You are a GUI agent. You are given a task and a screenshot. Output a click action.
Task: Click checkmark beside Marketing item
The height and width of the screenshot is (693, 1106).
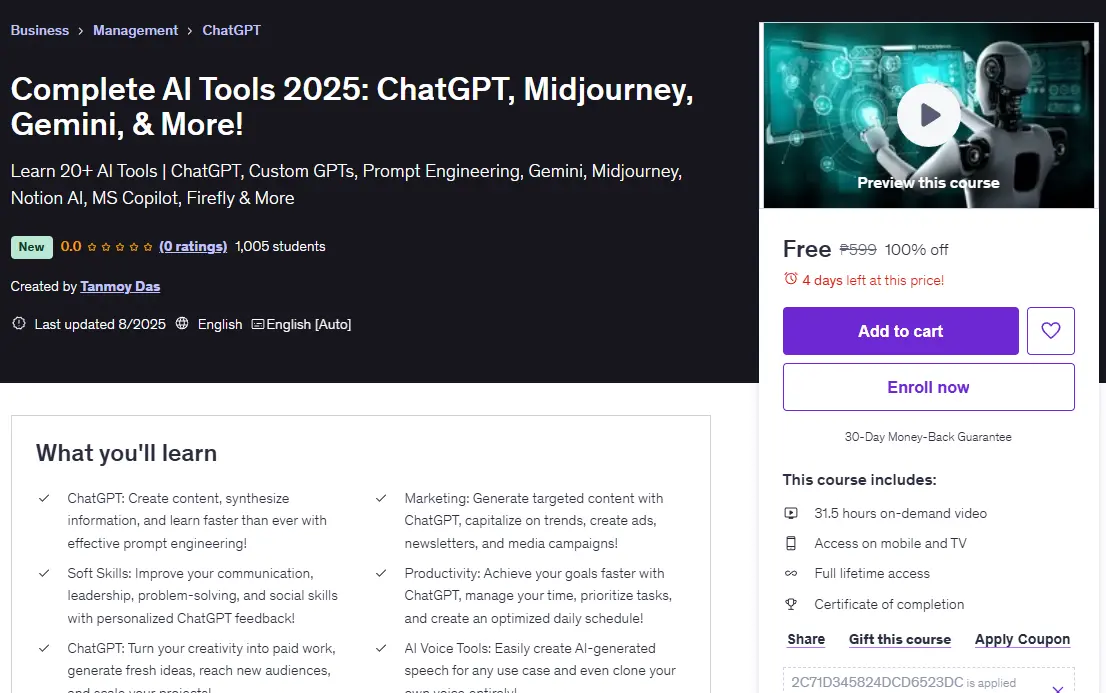tap(381, 498)
